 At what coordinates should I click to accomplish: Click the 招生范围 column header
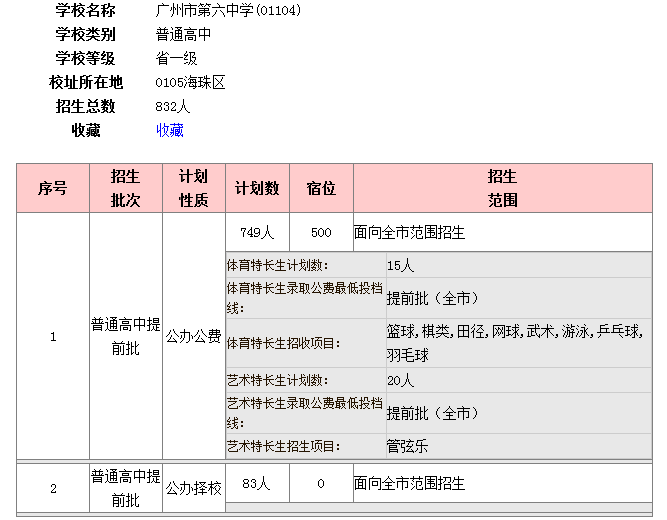(x=503, y=188)
